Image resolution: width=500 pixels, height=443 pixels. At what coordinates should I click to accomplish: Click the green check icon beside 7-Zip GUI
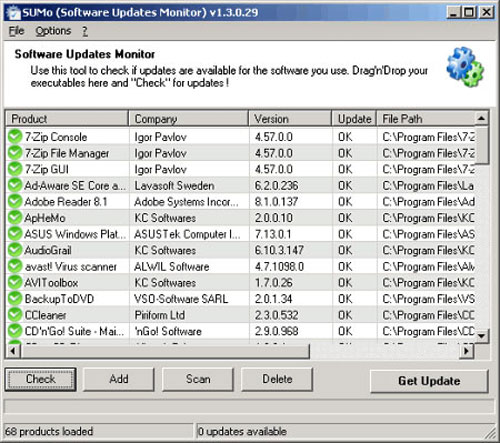point(15,169)
